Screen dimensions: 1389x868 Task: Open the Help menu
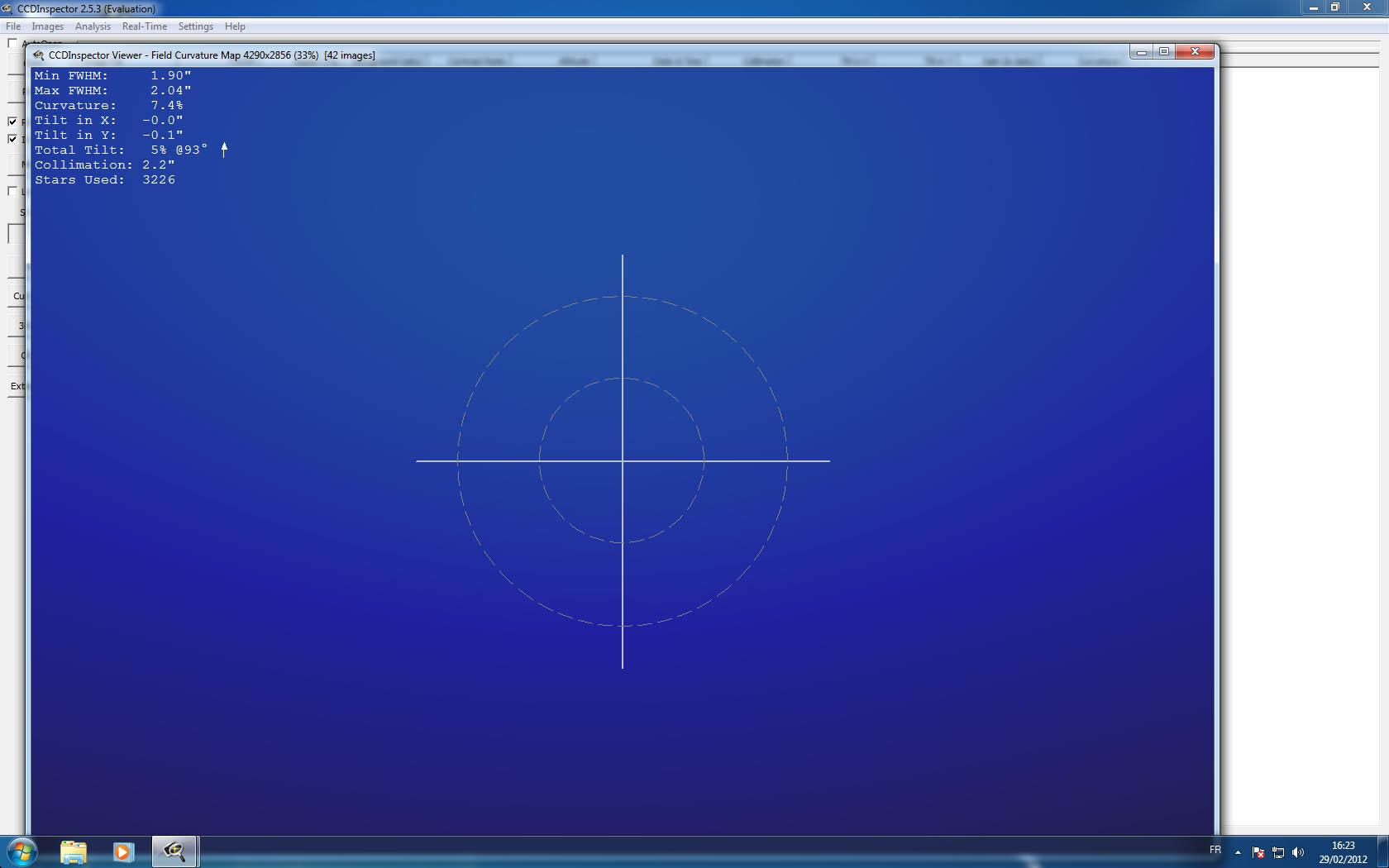pyautogui.click(x=235, y=26)
